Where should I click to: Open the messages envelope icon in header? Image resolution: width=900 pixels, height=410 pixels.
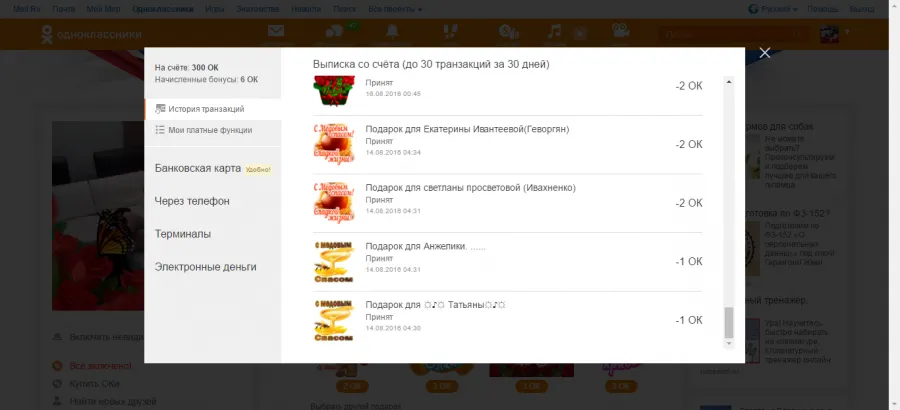point(276,32)
